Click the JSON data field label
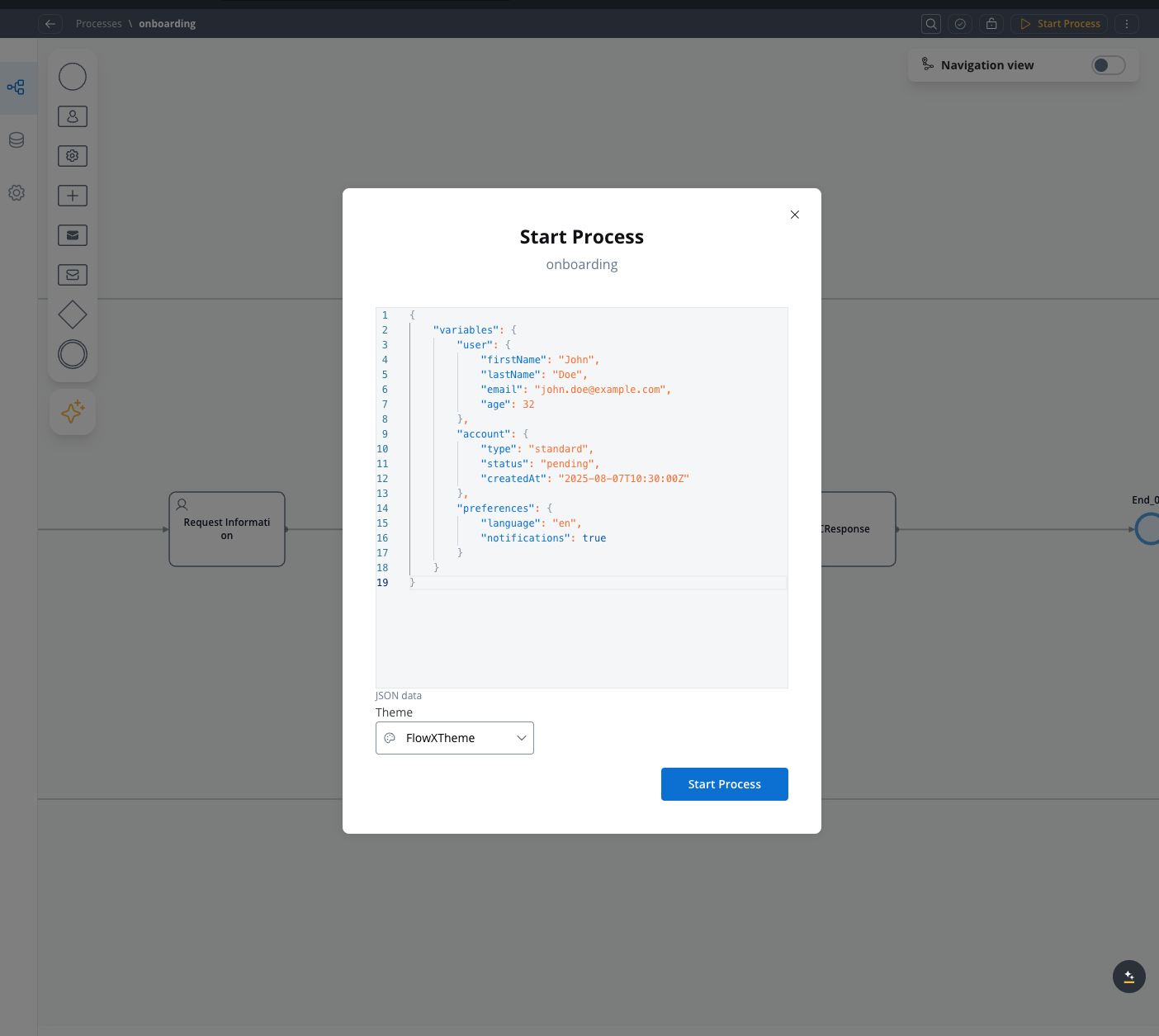This screenshot has height=1036, width=1159. pyautogui.click(x=399, y=696)
